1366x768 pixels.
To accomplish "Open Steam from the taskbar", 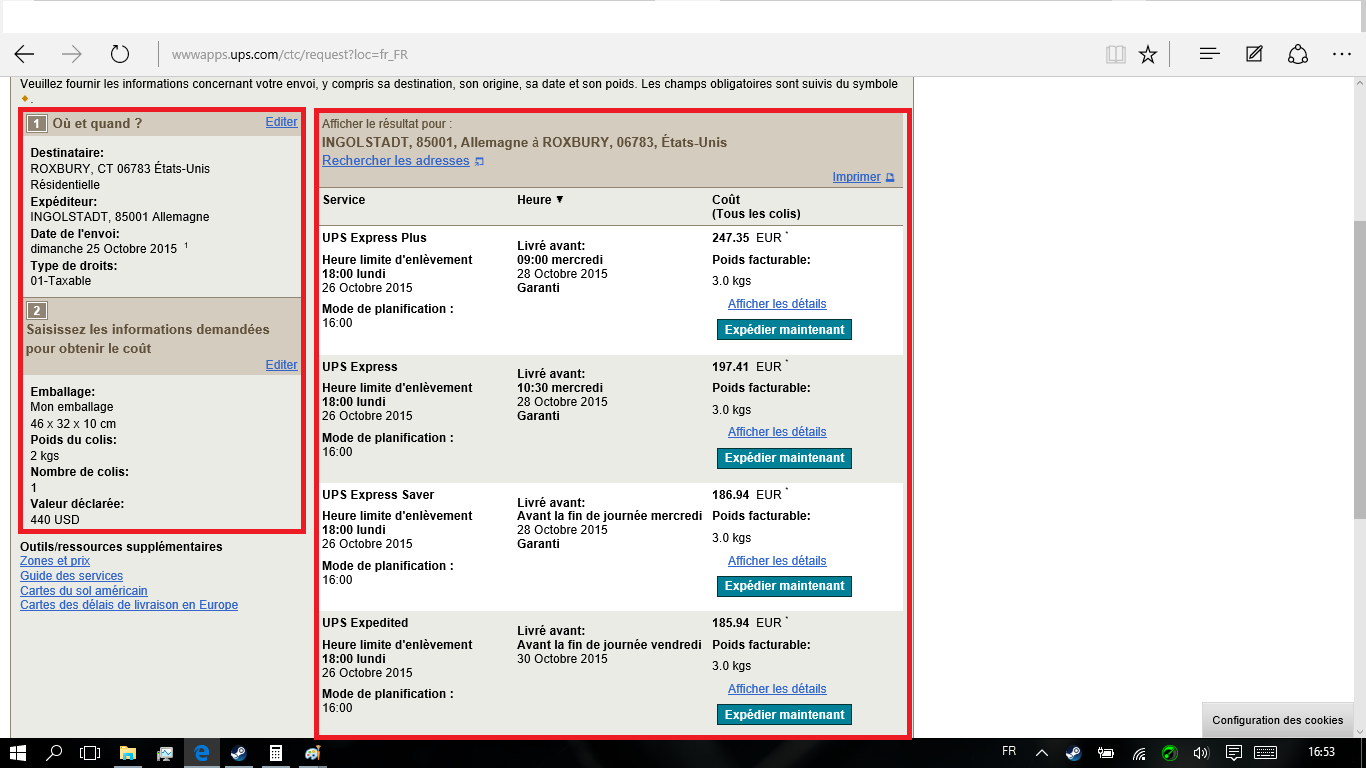I will click(238, 753).
